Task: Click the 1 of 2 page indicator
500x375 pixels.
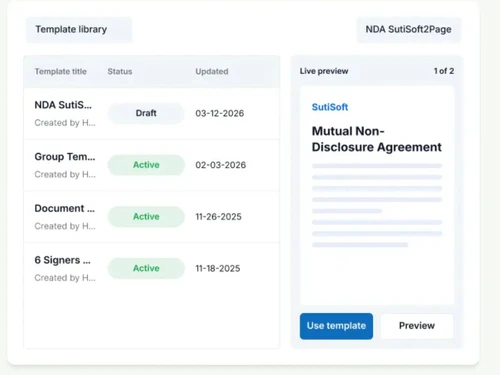Action: [444, 71]
